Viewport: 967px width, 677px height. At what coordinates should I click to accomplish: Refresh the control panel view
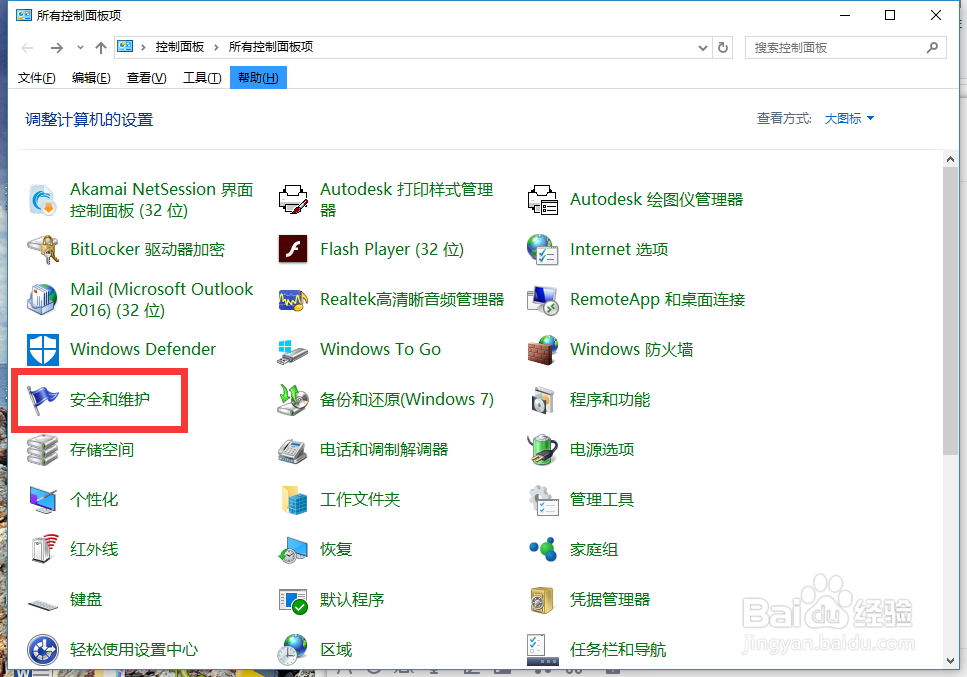[723, 47]
